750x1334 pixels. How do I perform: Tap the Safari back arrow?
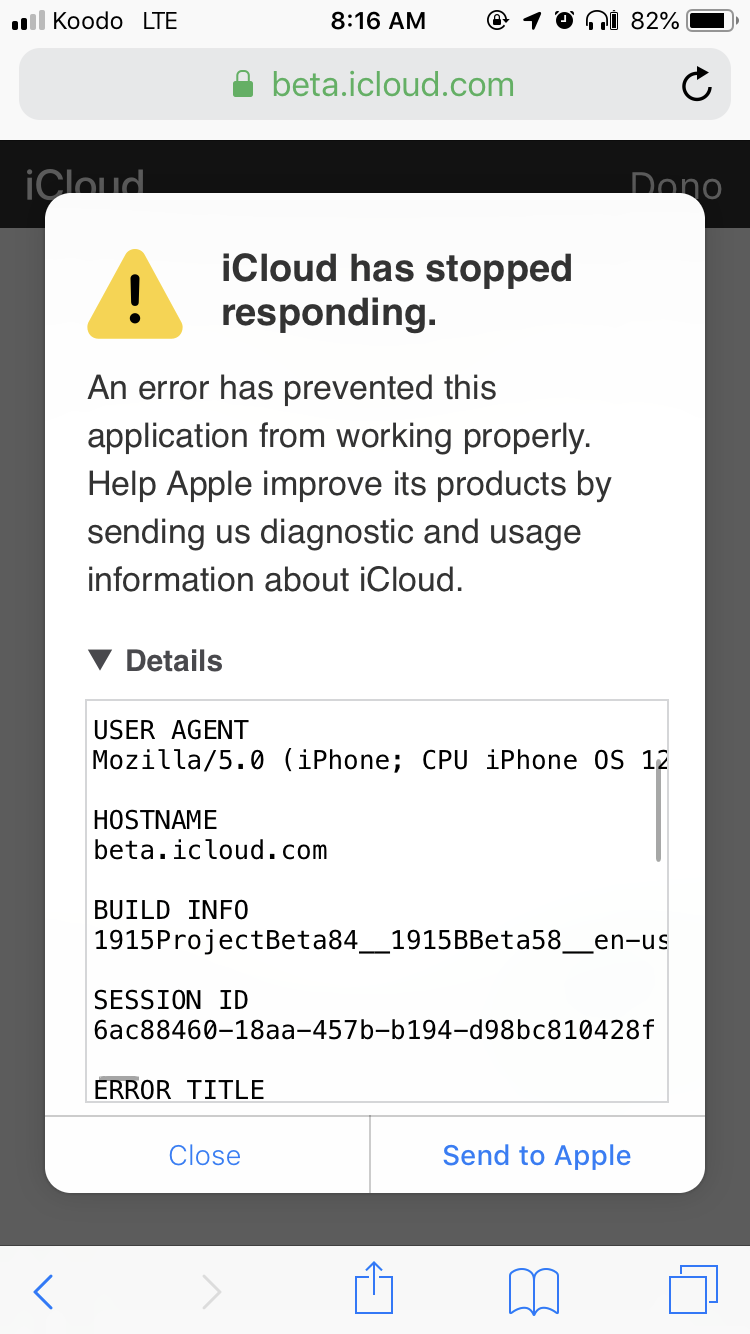43,1291
